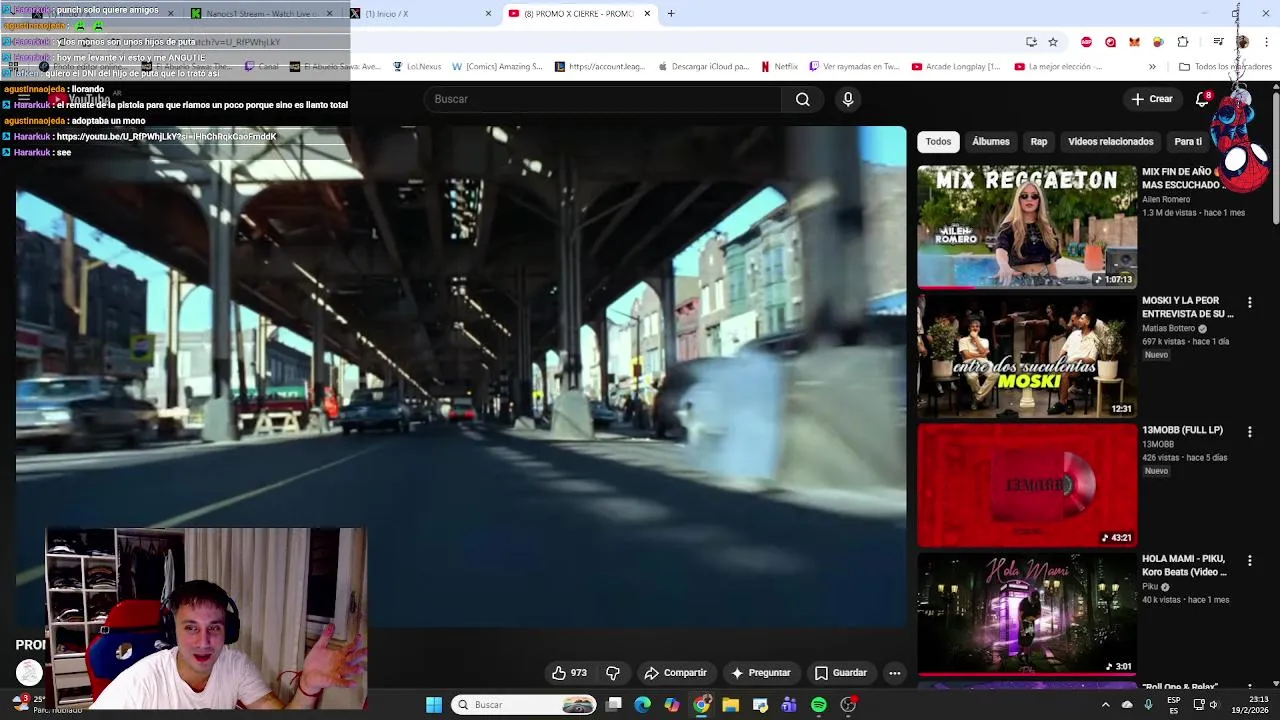
Task: Open the MOSKI interview thumbnail
Action: (1027, 356)
